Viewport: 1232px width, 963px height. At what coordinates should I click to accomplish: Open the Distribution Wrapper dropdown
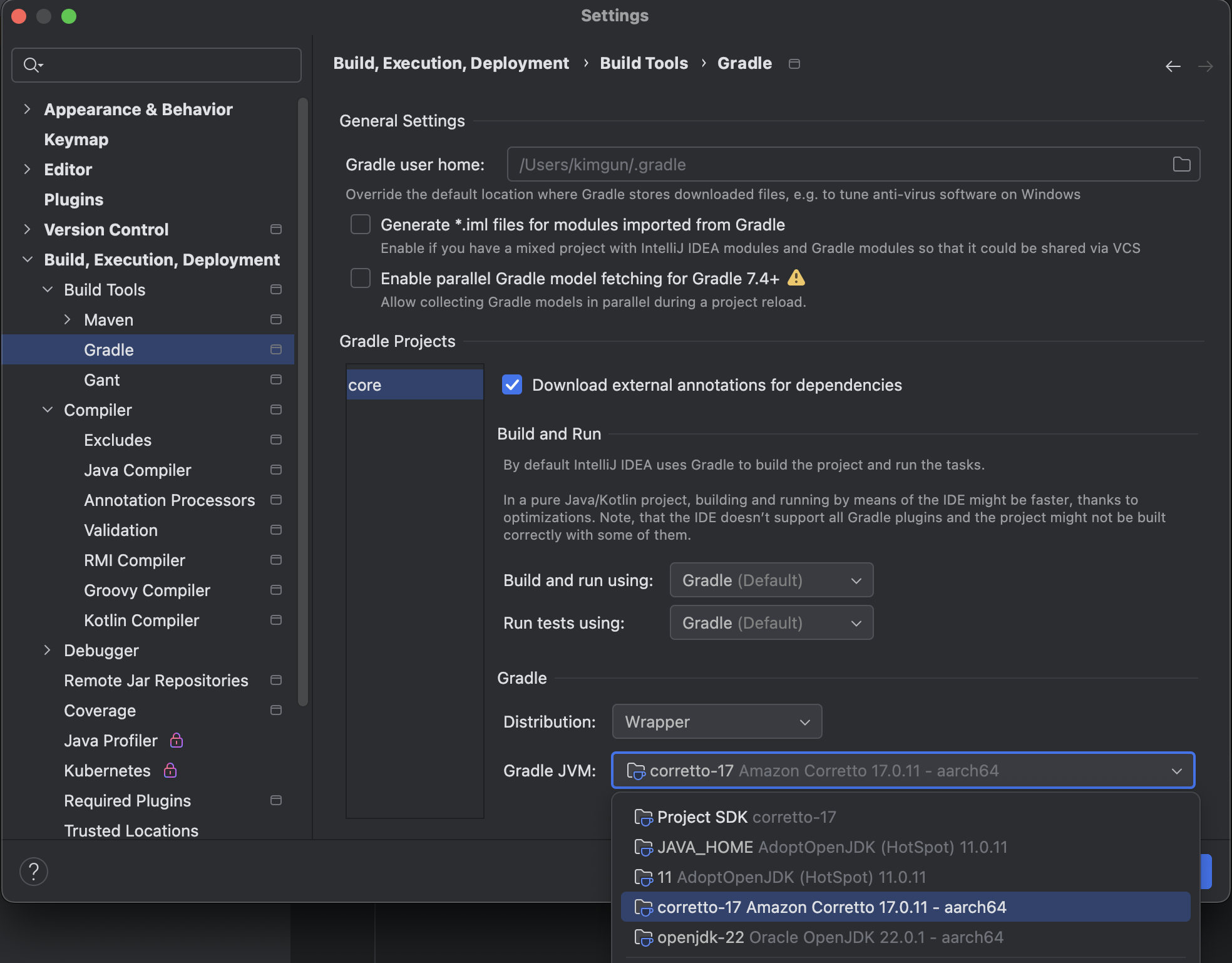(x=716, y=721)
